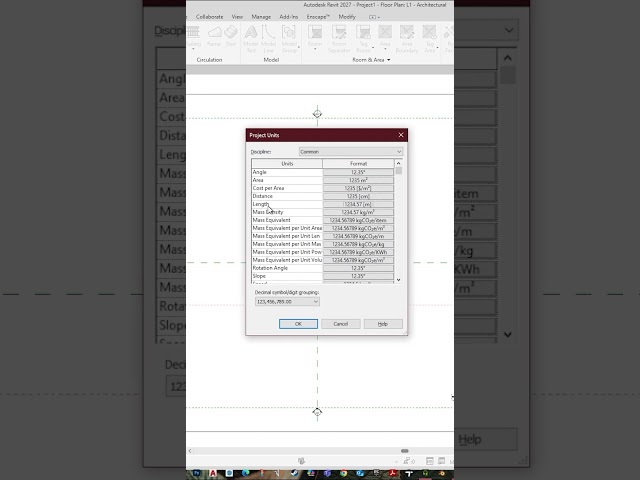Select the Area Boundary tool
The width and height of the screenshot is (640, 480).
coord(407,39)
